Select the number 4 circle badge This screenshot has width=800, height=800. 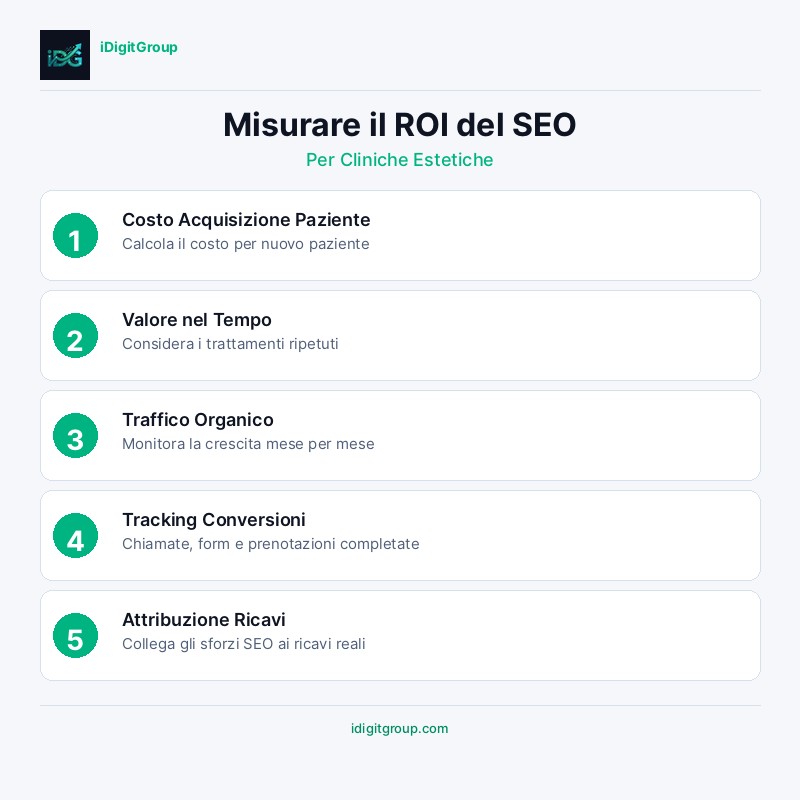click(x=75, y=536)
